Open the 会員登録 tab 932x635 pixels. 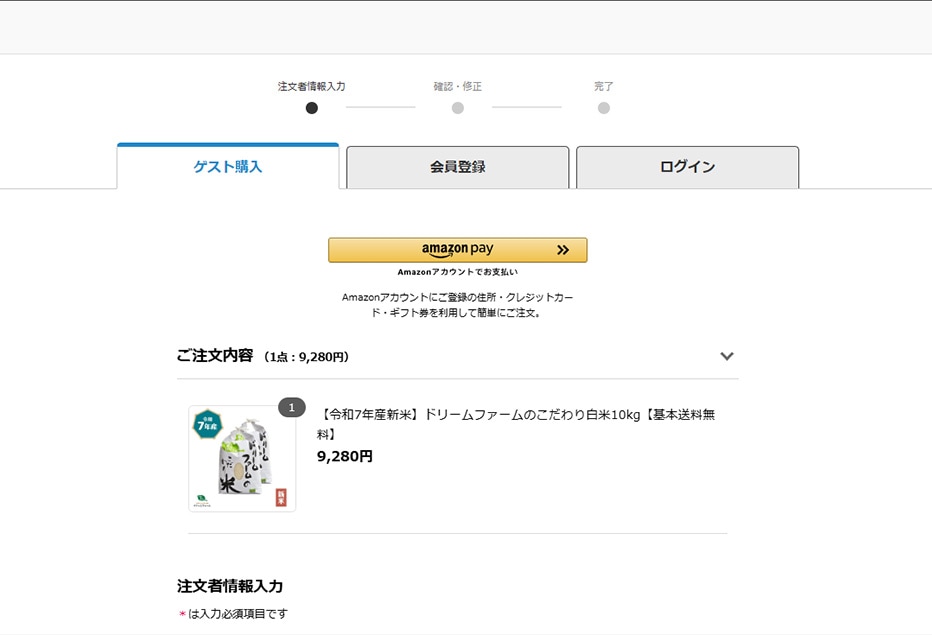457,167
